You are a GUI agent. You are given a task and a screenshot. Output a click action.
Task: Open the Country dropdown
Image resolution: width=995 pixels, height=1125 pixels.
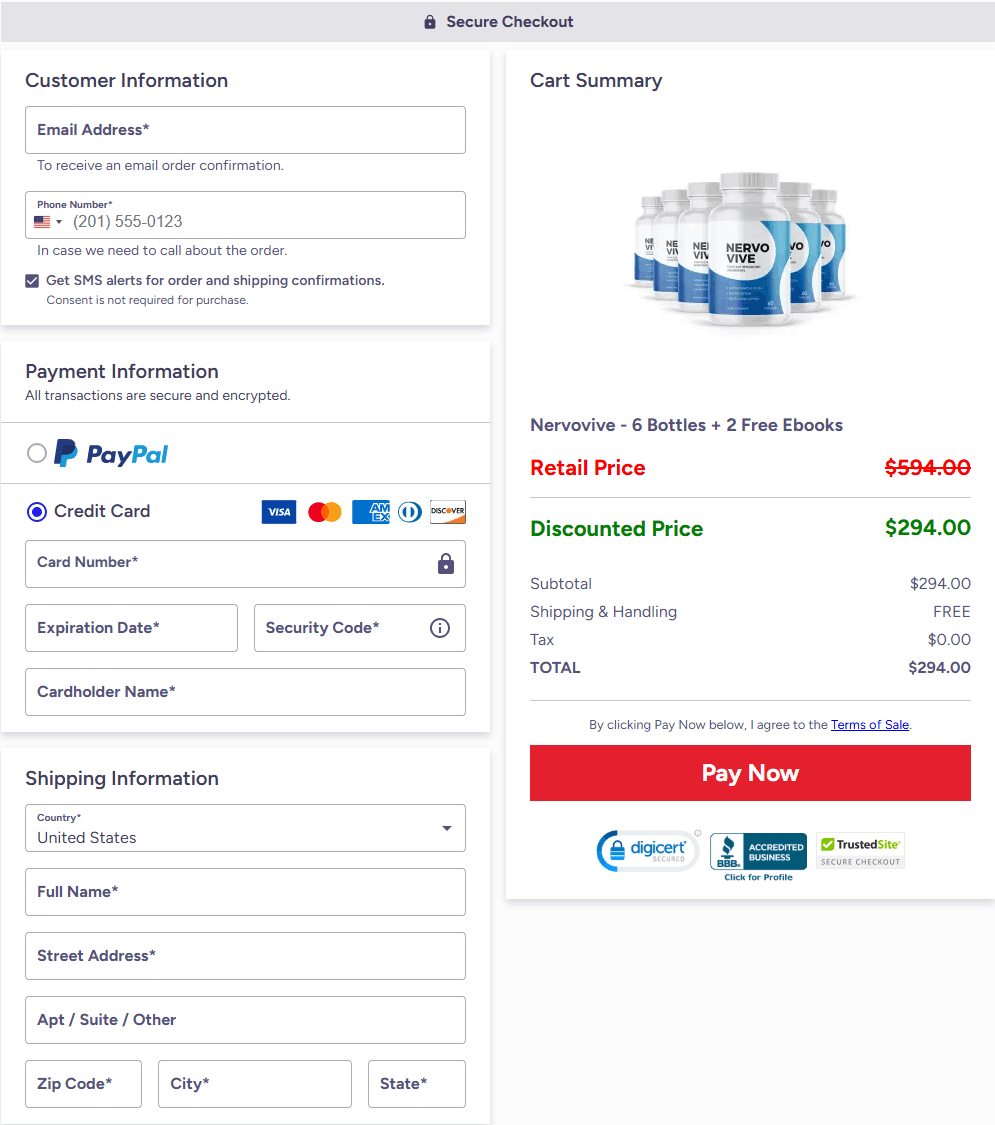point(446,828)
